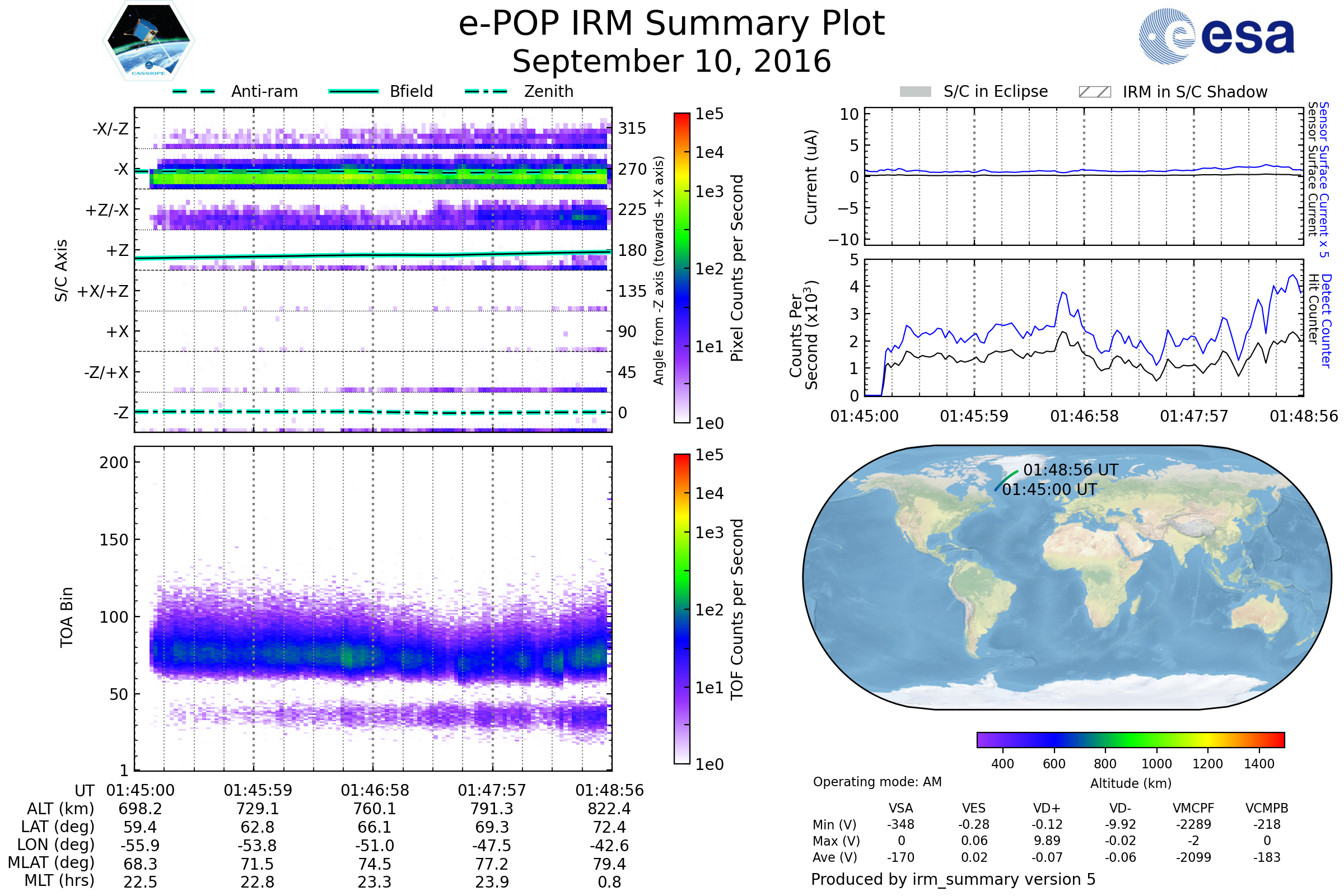
Task: Click the TOA Bin axis label
Action: (x=67, y=617)
